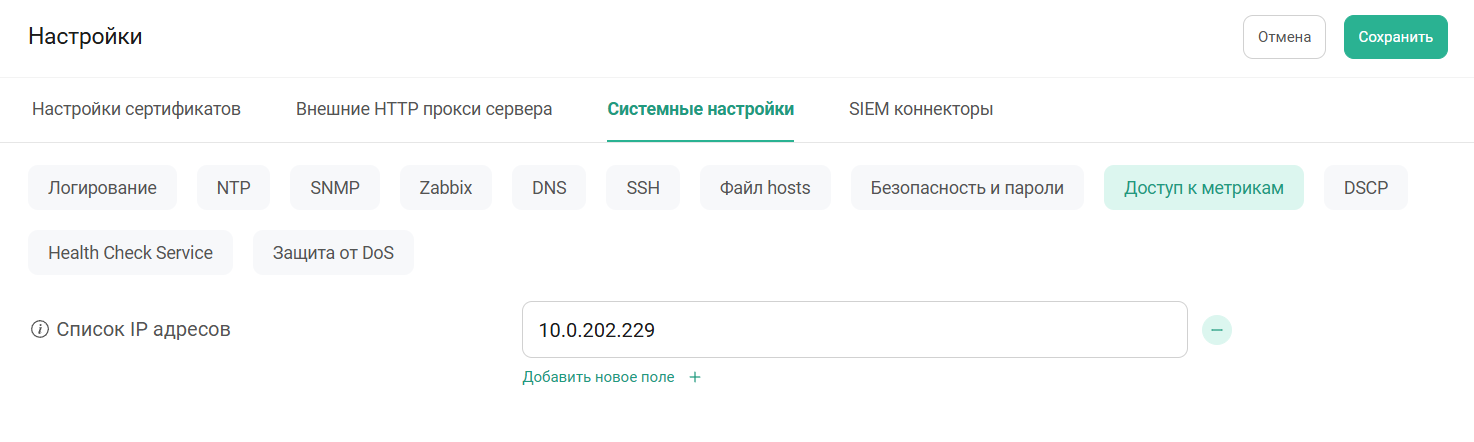Open Безопасность и пароли settings
The width and height of the screenshot is (1474, 442).
[x=967, y=188]
